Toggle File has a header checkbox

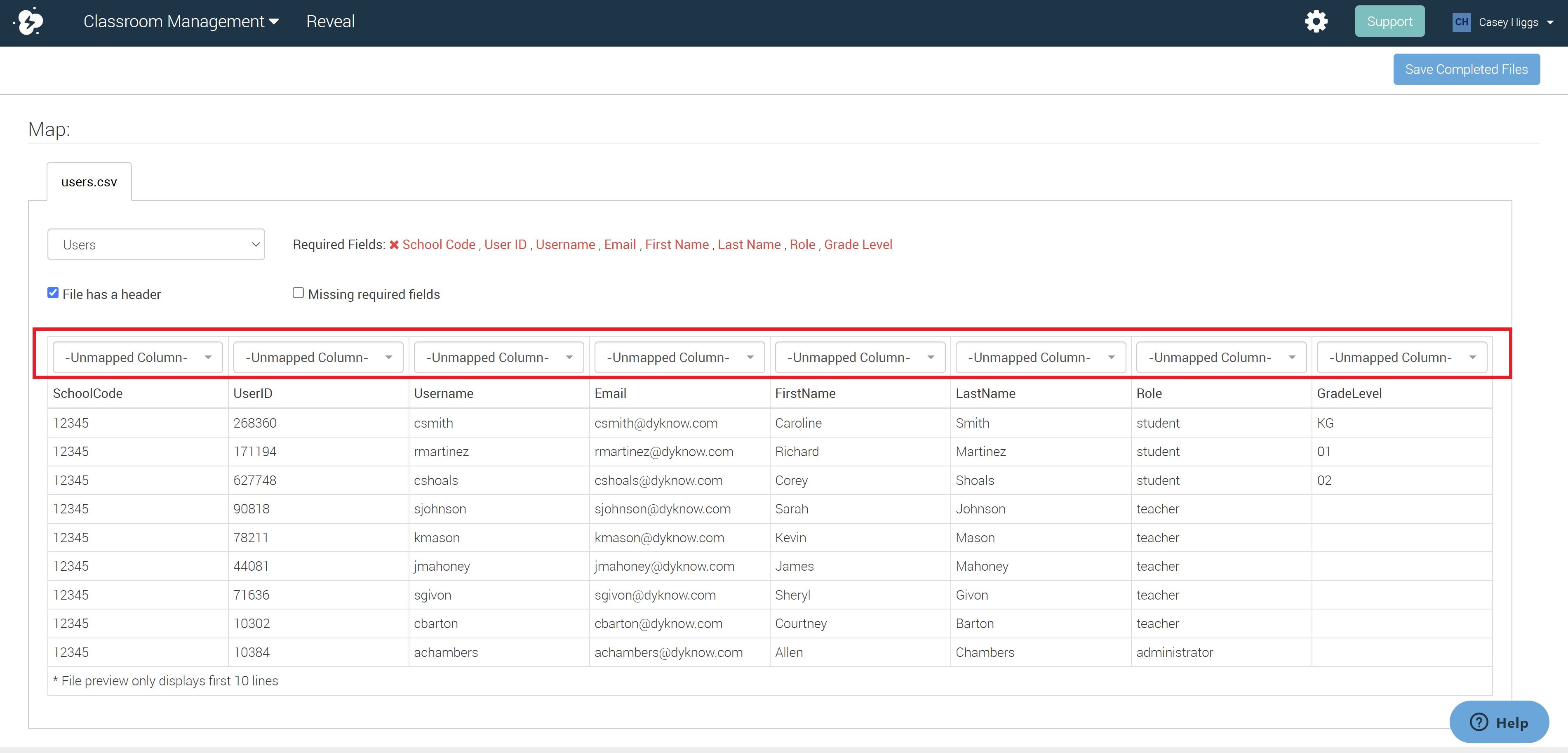[53, 293]
